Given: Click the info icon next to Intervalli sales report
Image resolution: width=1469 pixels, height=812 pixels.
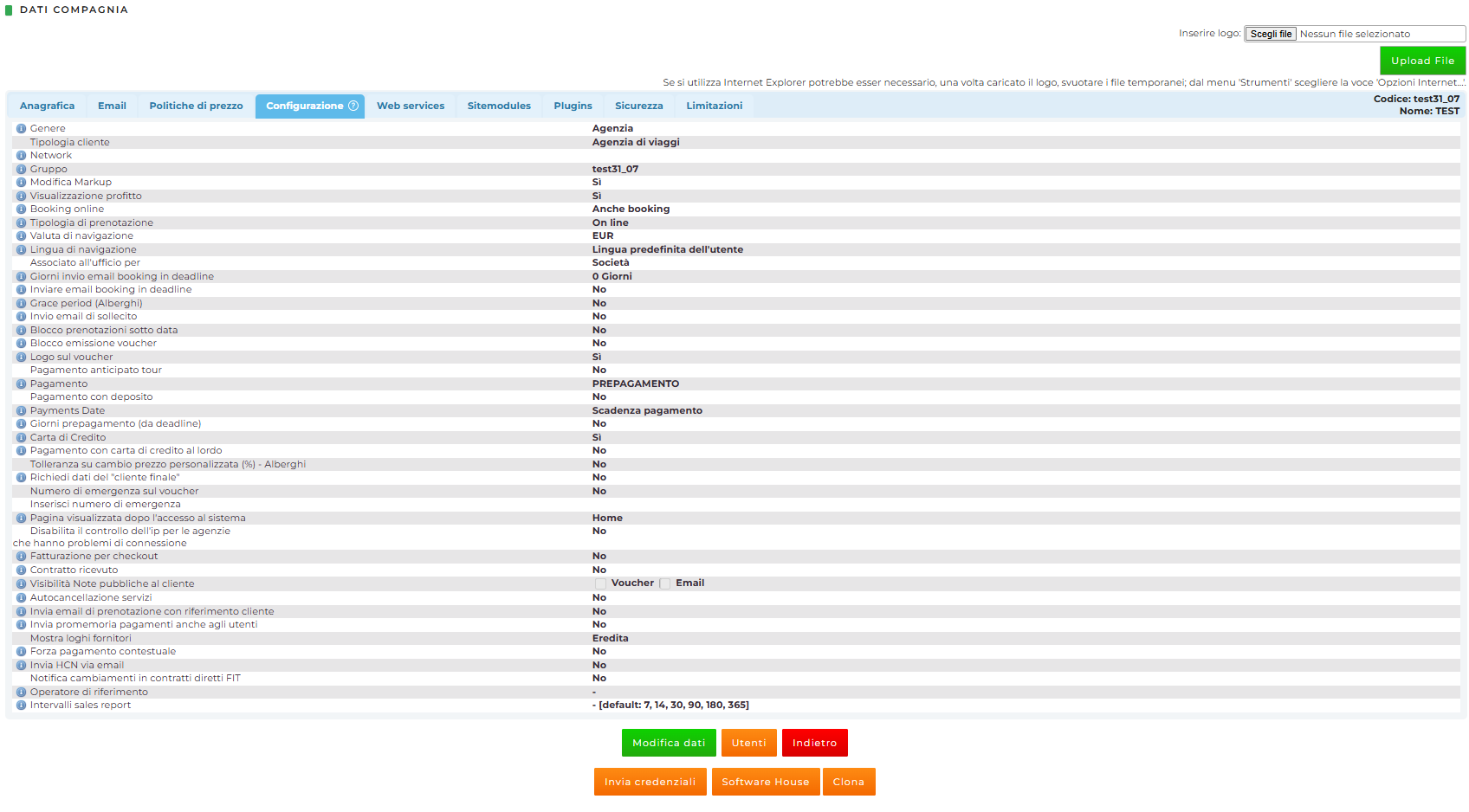Looking at the screenshot, I should pyautogui.click(x=21, y=706).
